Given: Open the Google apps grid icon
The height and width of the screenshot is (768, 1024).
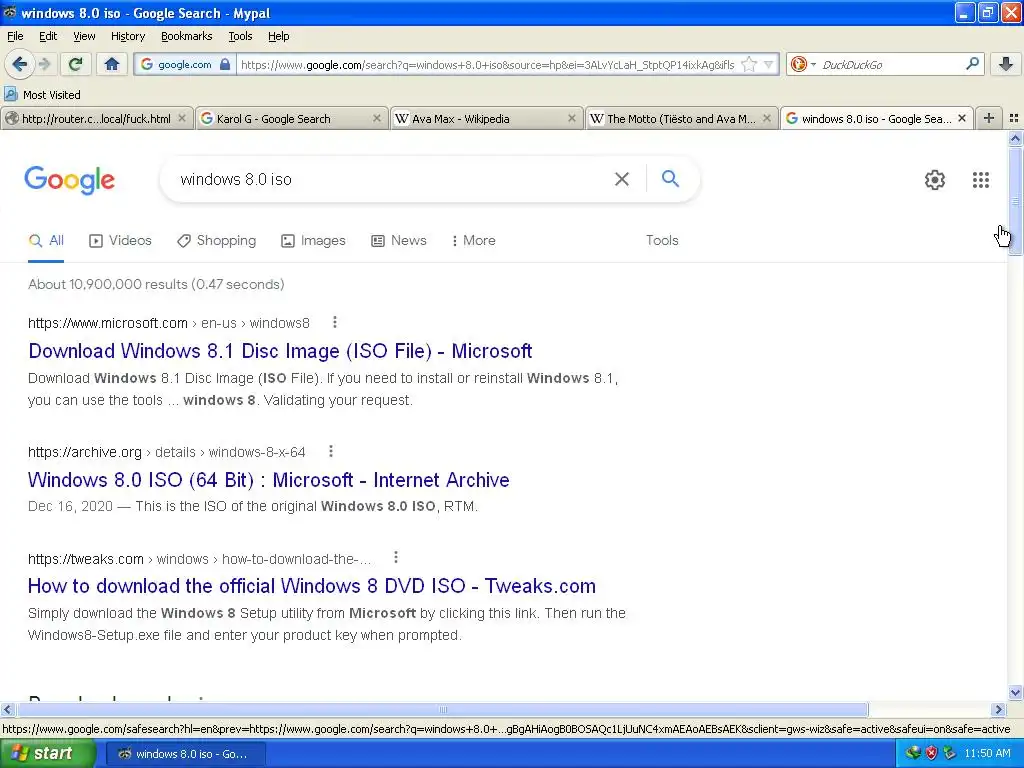Looking at the screenshot, I should point(980,180).
